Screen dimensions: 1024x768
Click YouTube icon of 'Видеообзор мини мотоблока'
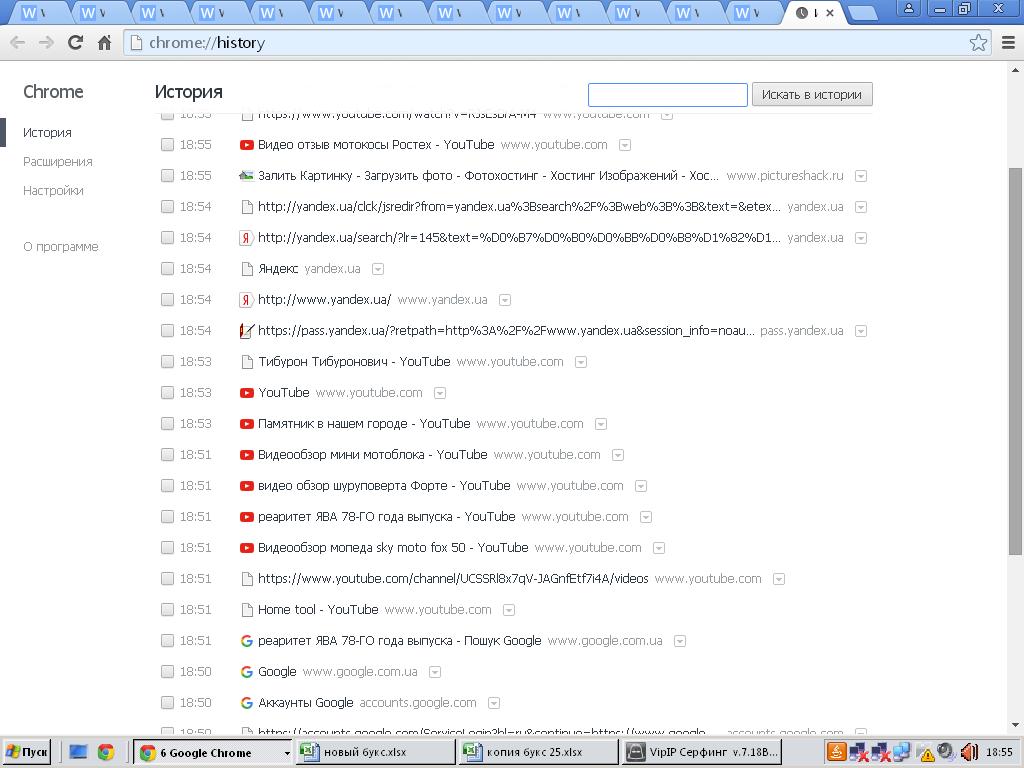(x=246, y=455)
